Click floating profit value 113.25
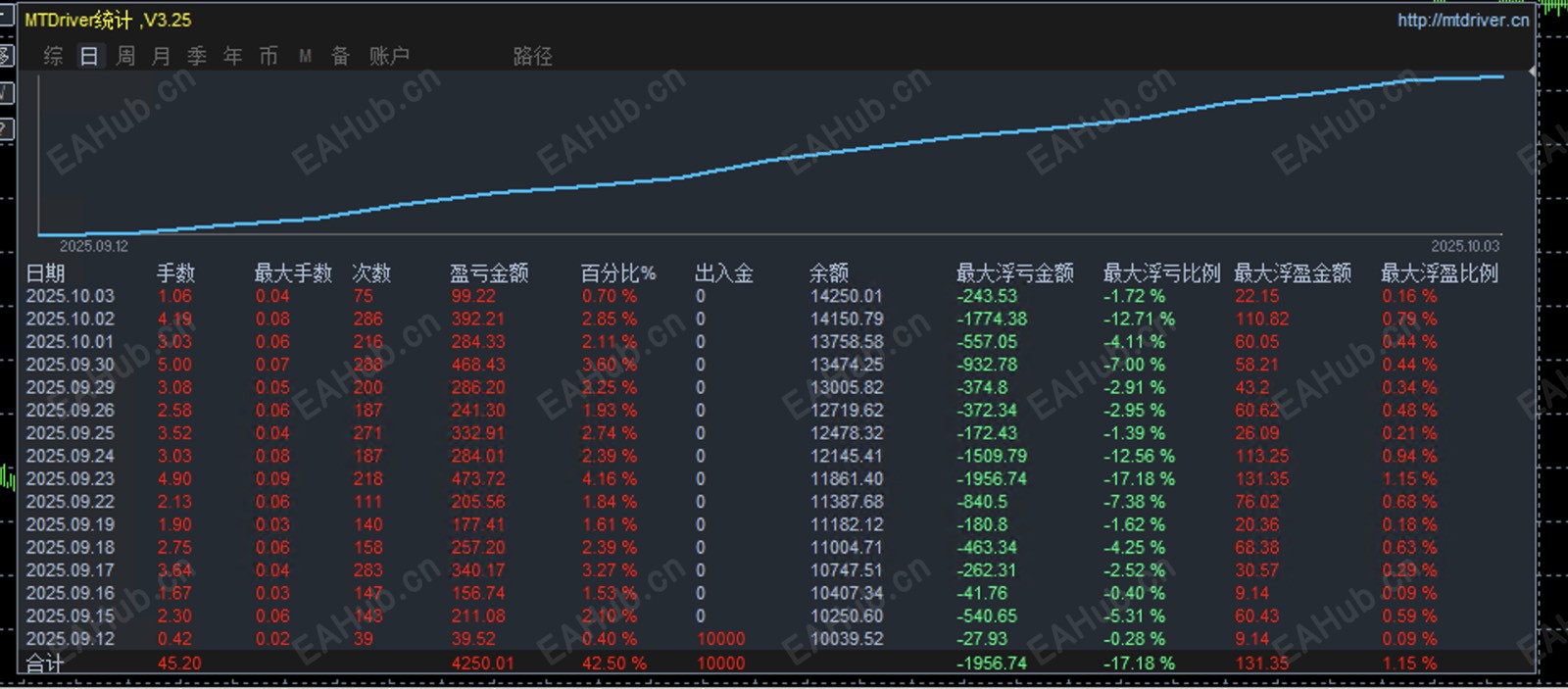This screenshot has width=1568, height=689. coord(1260,456)
